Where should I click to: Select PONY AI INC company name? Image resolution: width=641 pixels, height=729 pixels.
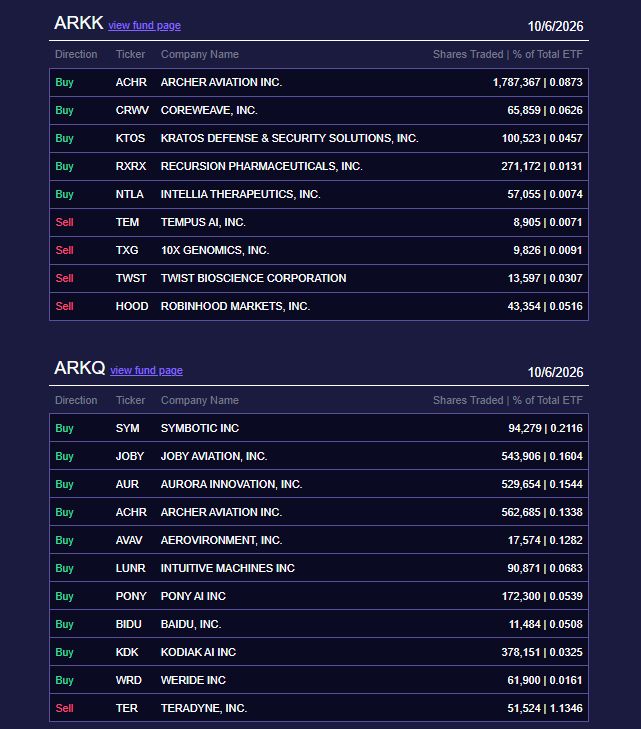coord(193,596)
